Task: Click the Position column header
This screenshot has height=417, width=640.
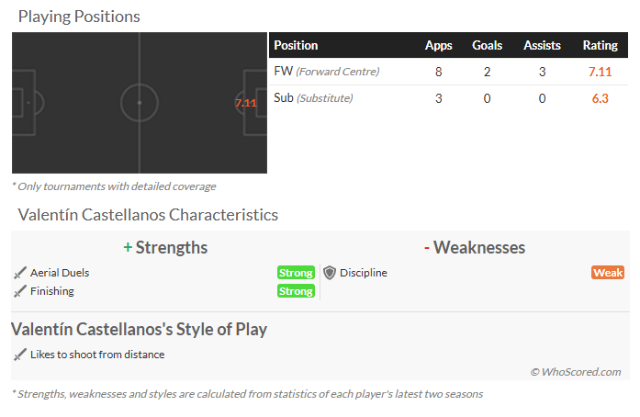Action: [296, 46]
